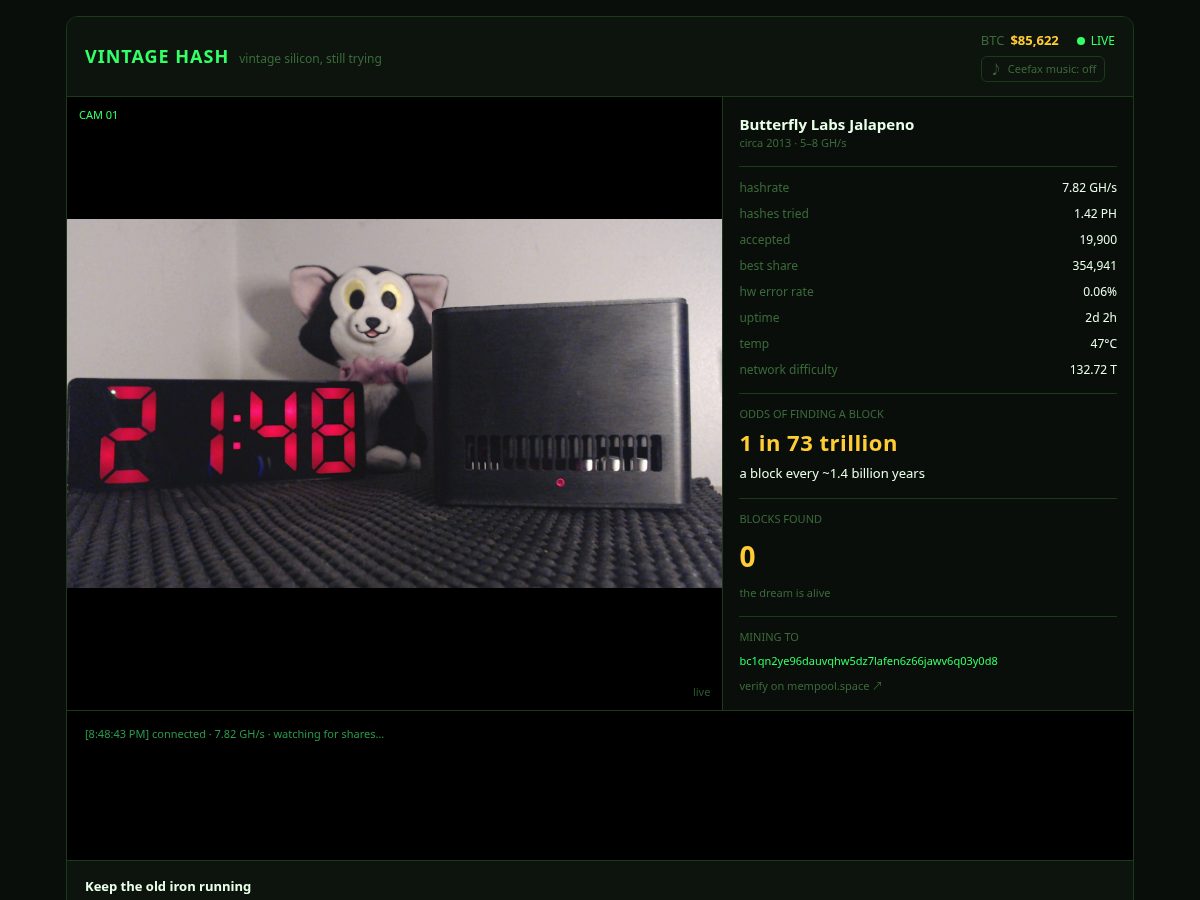This screenshot has width=1200, height=900.
Task: Click the green LIVE status dot
Action: coord(1081,41)
